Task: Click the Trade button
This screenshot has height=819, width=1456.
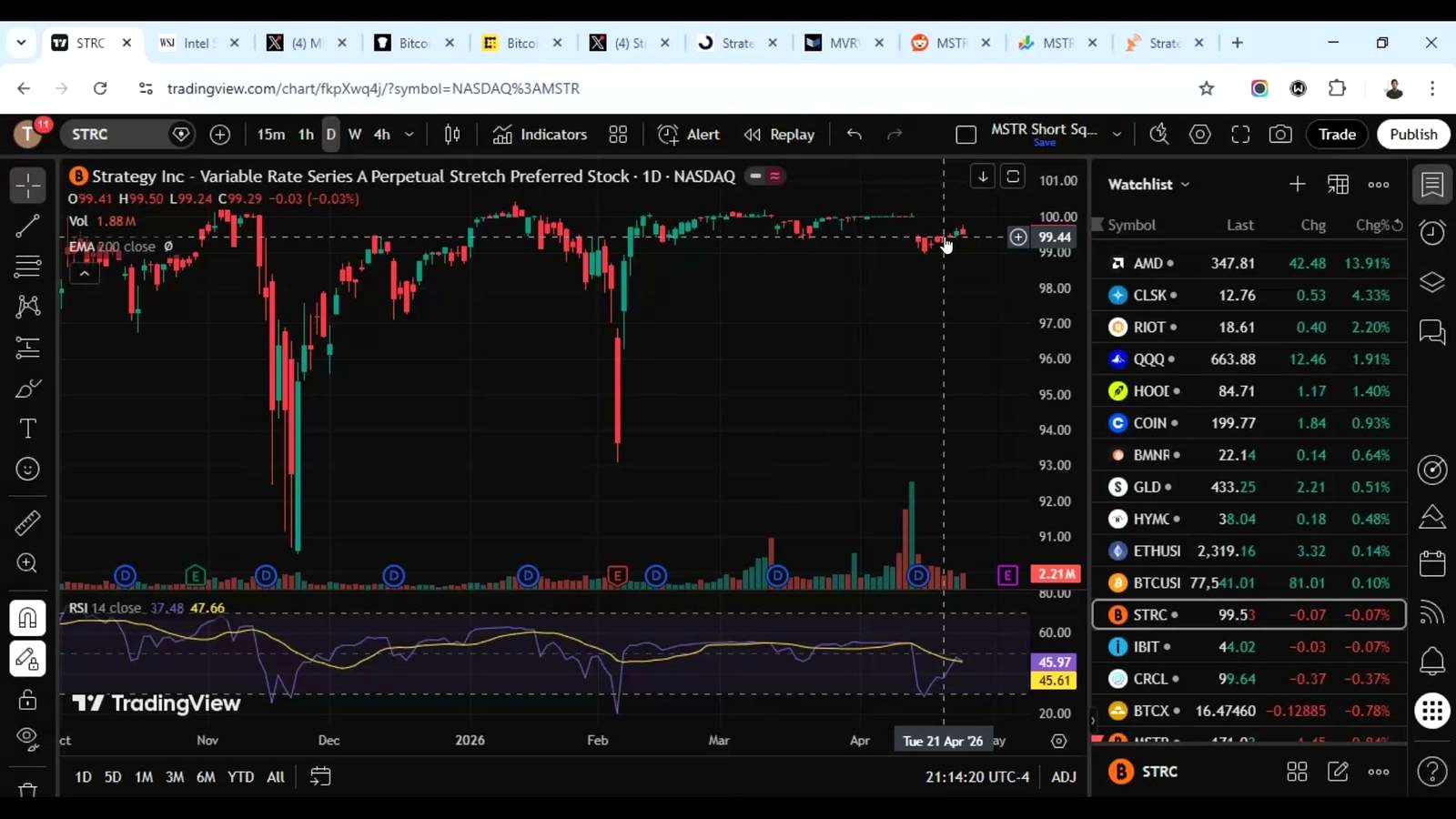Action: (x=1338, y=135)
